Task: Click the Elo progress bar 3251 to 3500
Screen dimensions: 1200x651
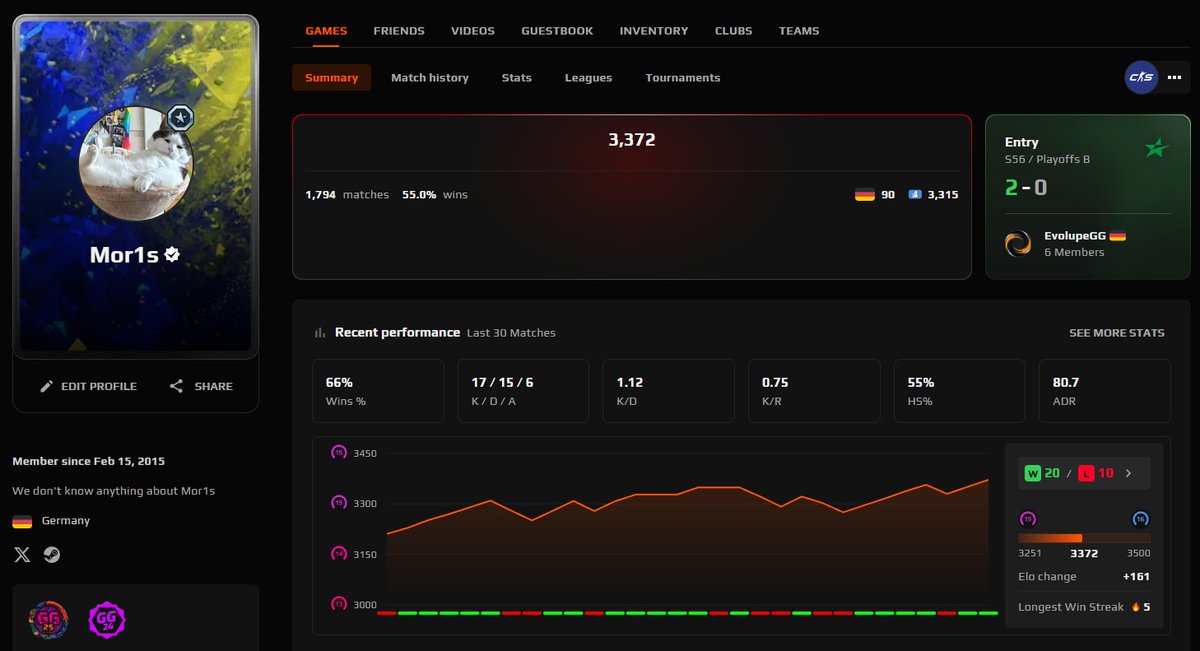Action: (1084, 538)
